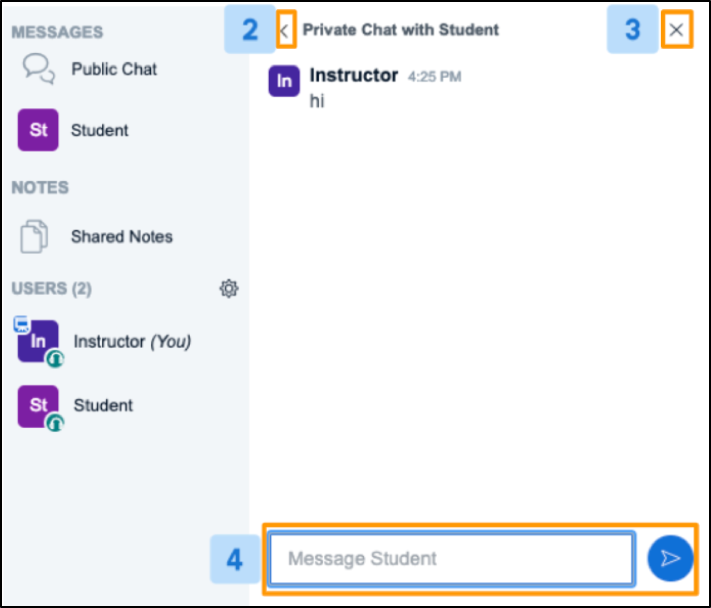Click the Shared Notes document icon
Image resolution: width=711 pixels, height=608 pixels.
(x=35, y=237)
